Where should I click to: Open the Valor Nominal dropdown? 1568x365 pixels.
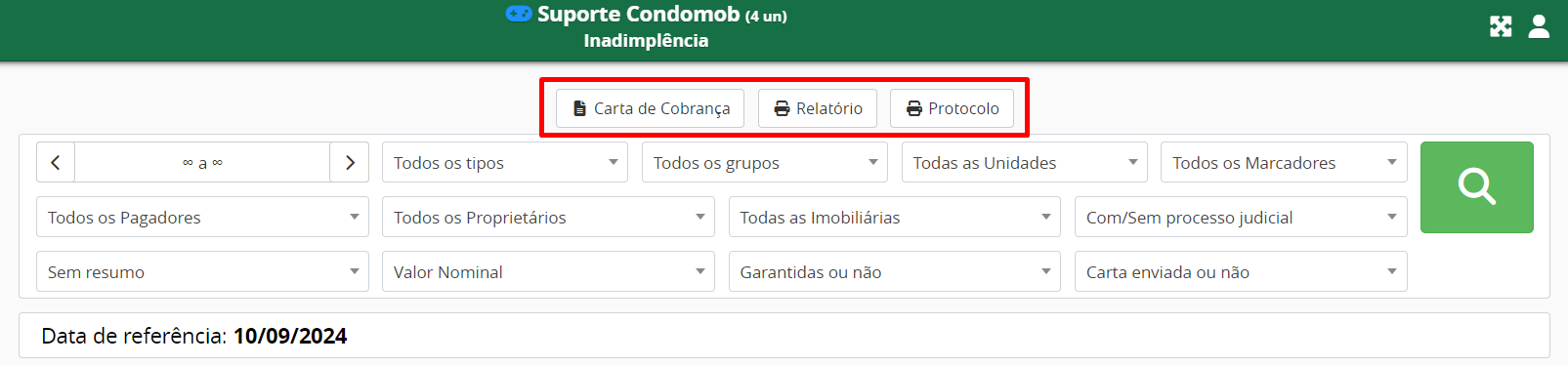tap(548, 272)
